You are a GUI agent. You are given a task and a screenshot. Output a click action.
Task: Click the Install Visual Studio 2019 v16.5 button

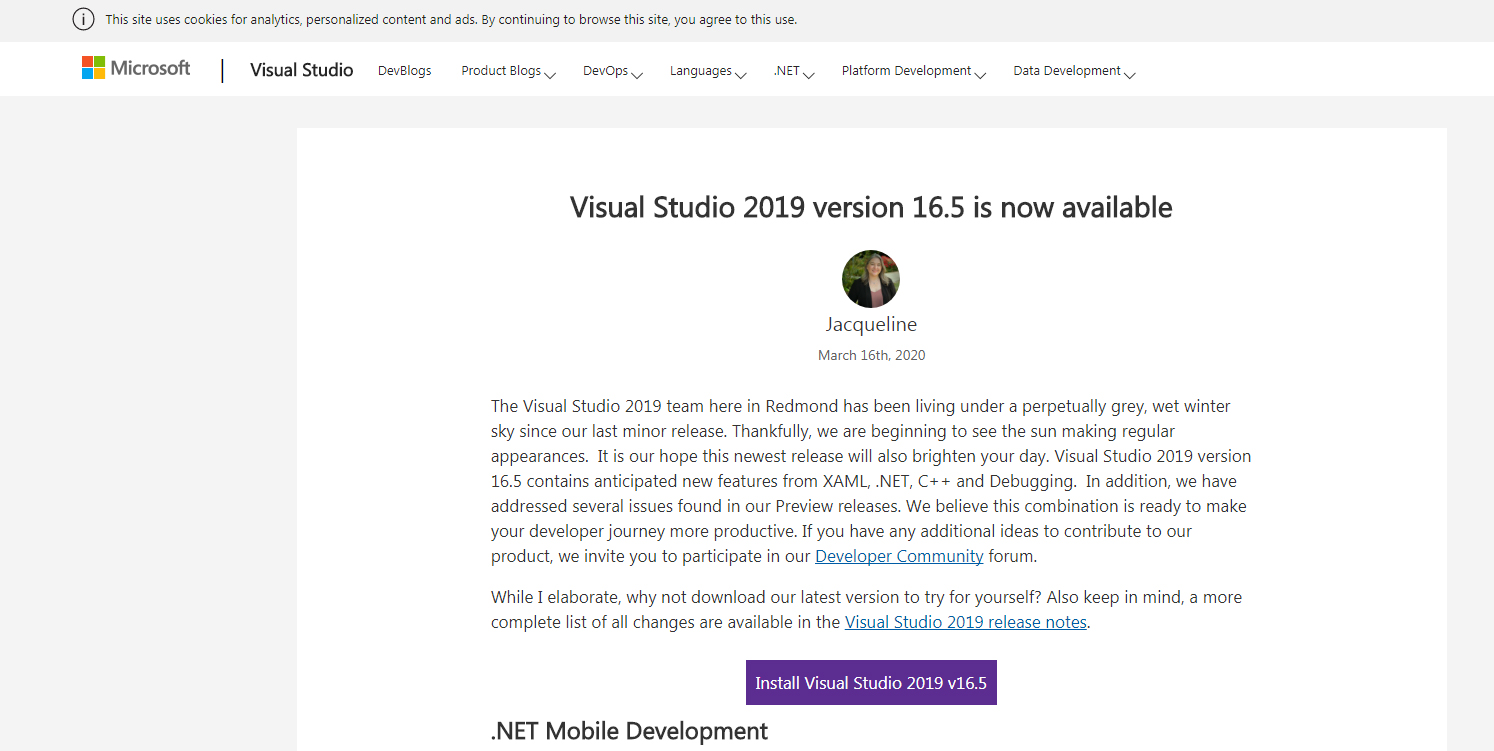click(871, 683)
